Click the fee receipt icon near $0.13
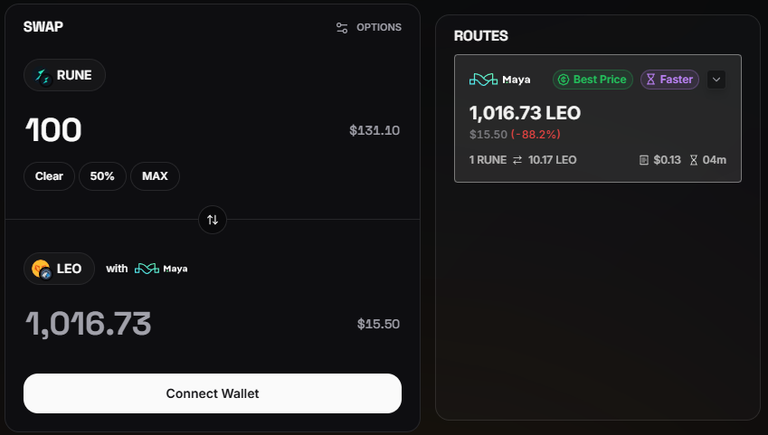This screenshot has width=768, height=435. pyautogui.click(x=644, y=160)
